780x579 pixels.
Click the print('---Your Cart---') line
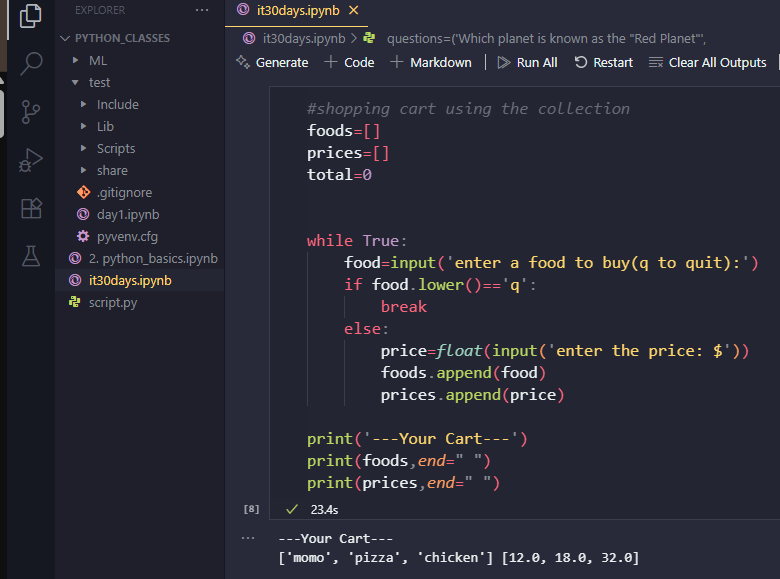417,439
